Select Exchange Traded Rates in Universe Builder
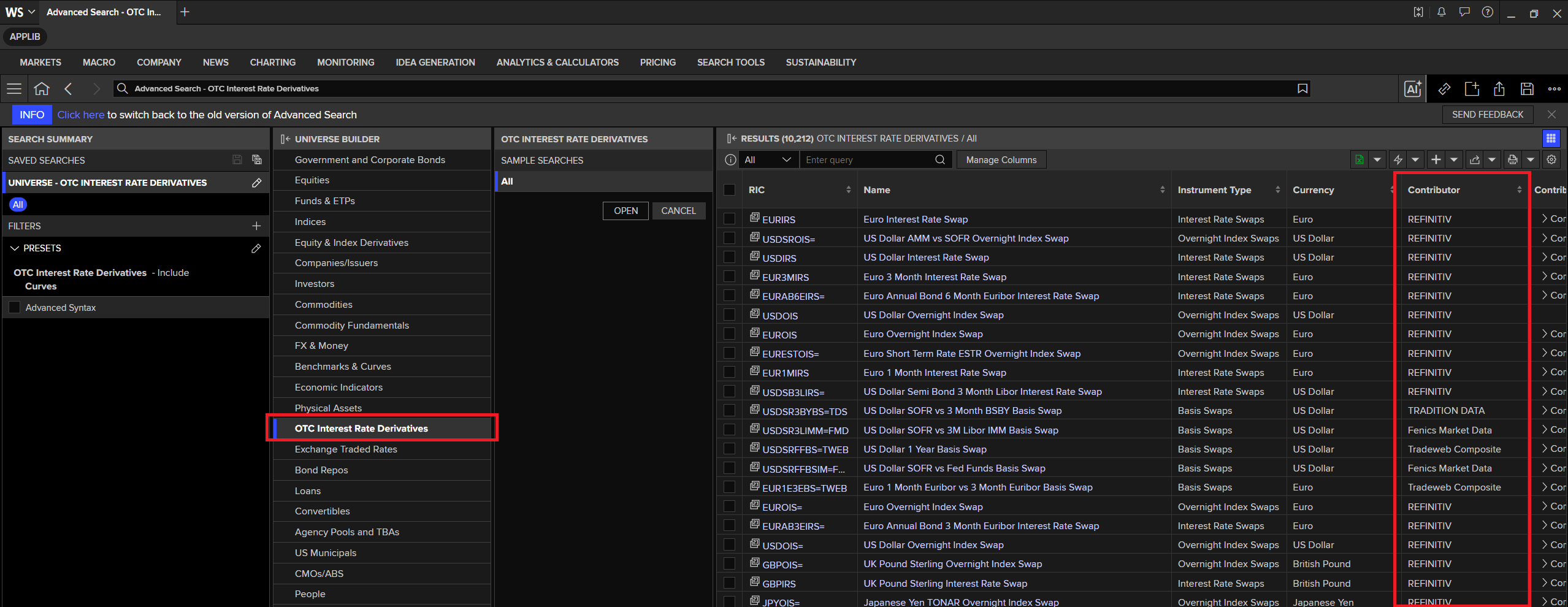1568x607 pixels. [x=382, y=449]
